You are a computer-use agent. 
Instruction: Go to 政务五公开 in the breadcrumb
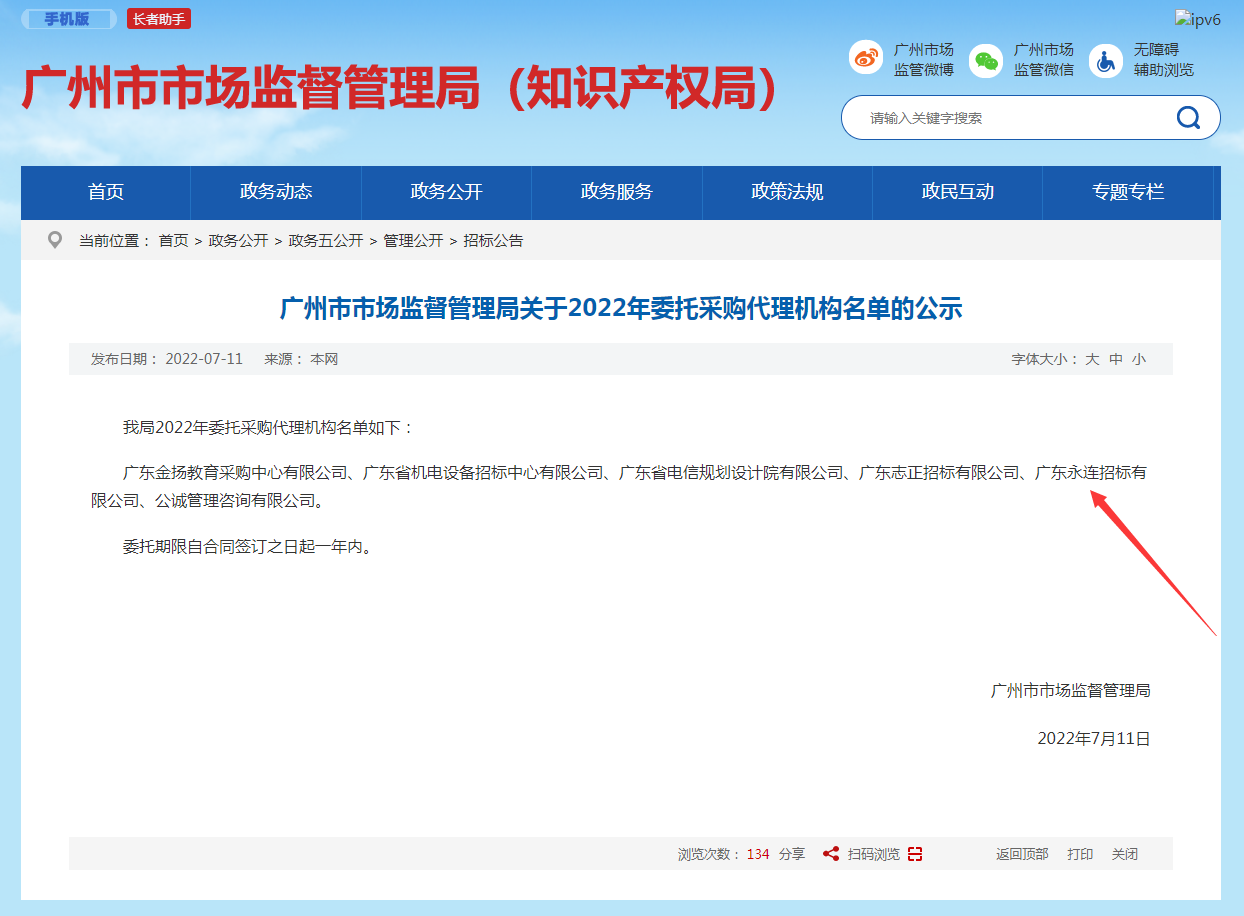[326, 241]
